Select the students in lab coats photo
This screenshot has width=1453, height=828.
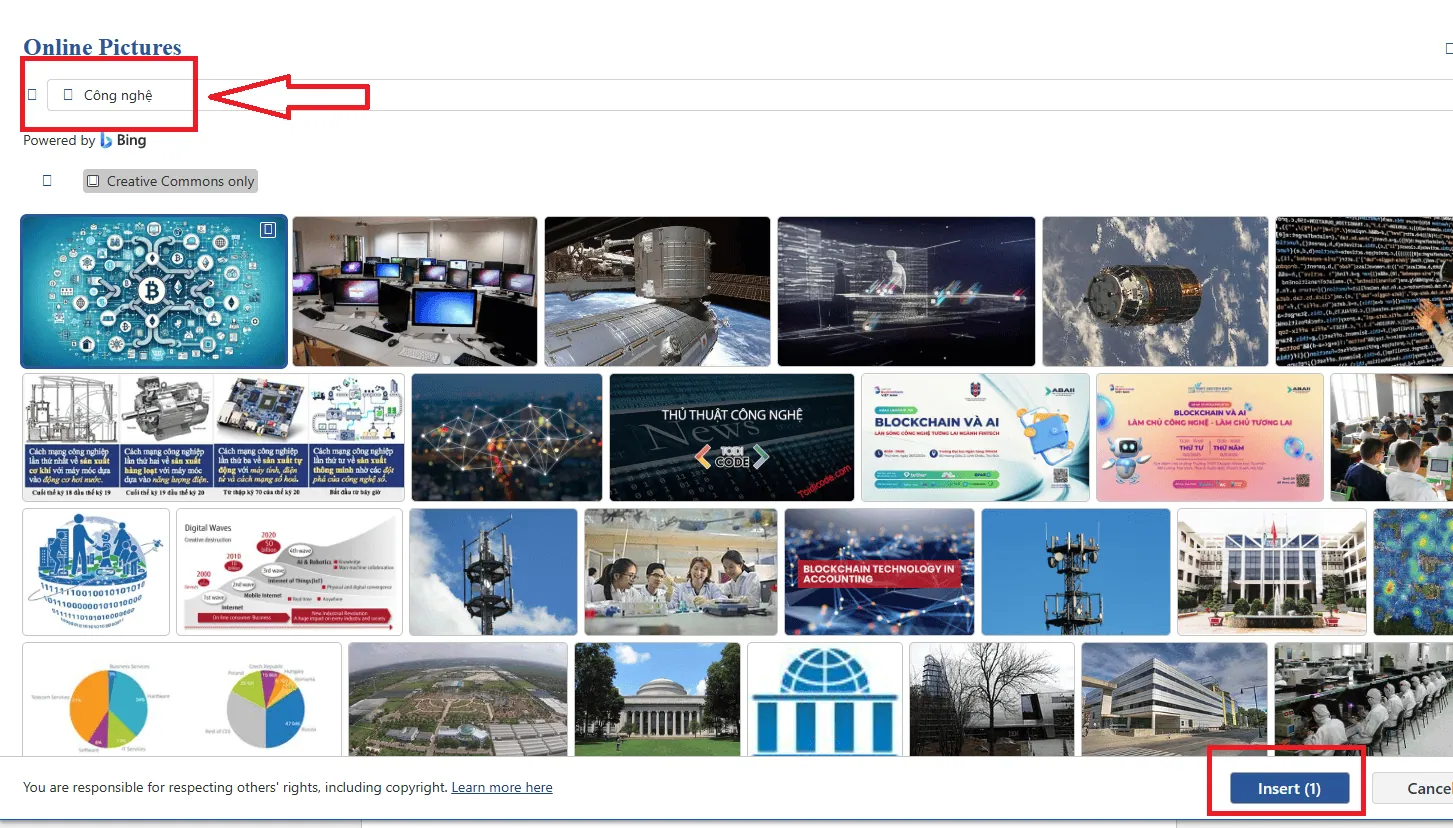point(681,572)
